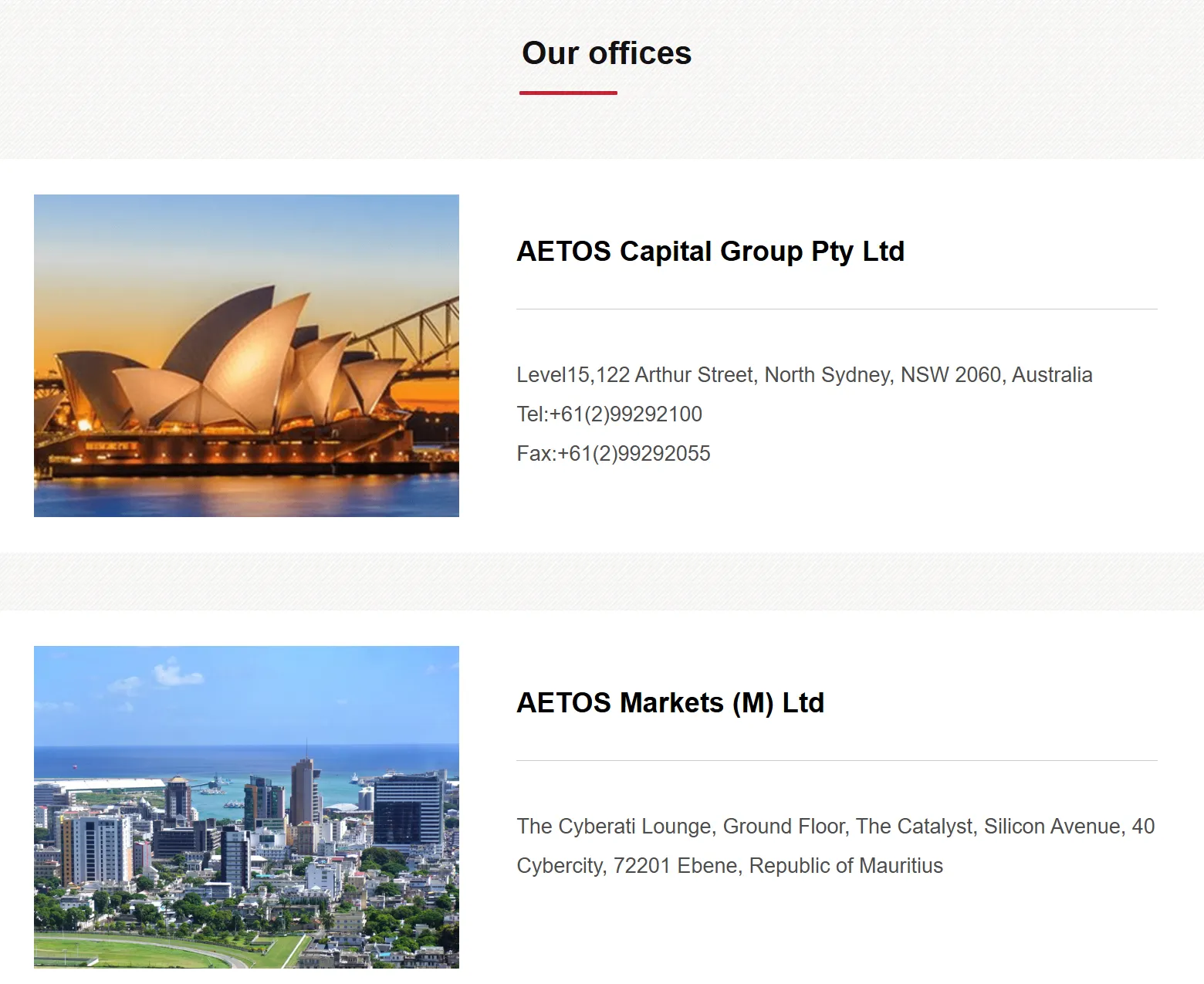Click the "Our offices" page heading

click(607, 53)
